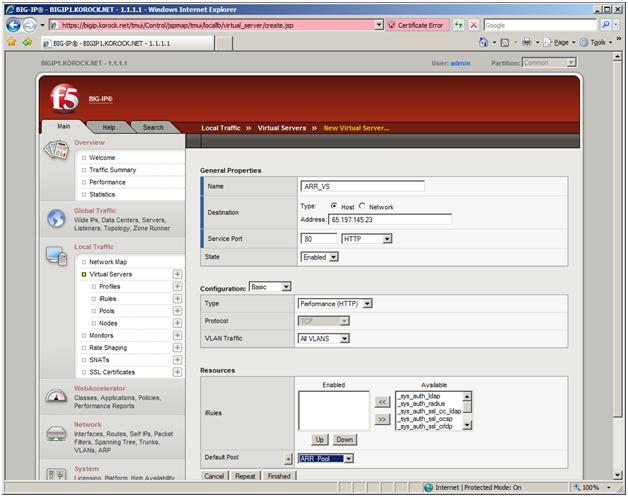Click the browser Back arrow button
The width and height of the screenshot is (628, 497).
point(15,24)
